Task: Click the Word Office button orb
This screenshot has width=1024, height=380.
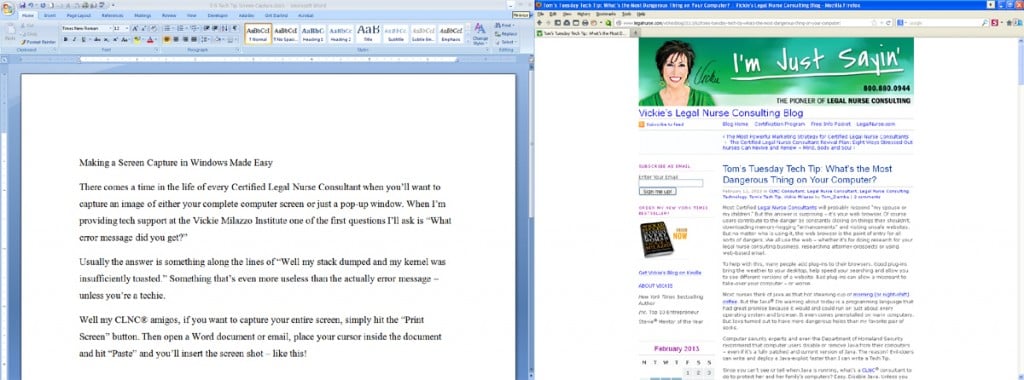Action: (7, 8)
